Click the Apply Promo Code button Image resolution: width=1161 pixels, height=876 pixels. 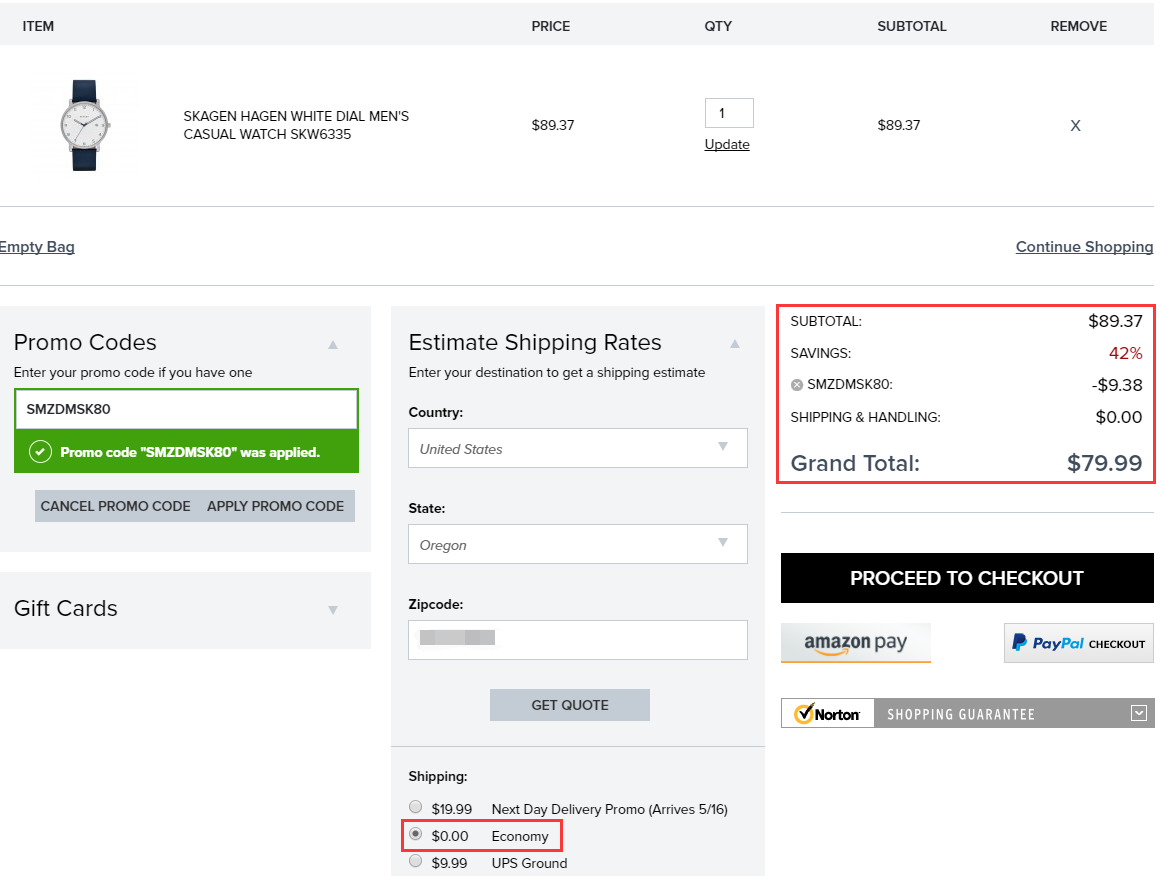[x=275, y=506]
